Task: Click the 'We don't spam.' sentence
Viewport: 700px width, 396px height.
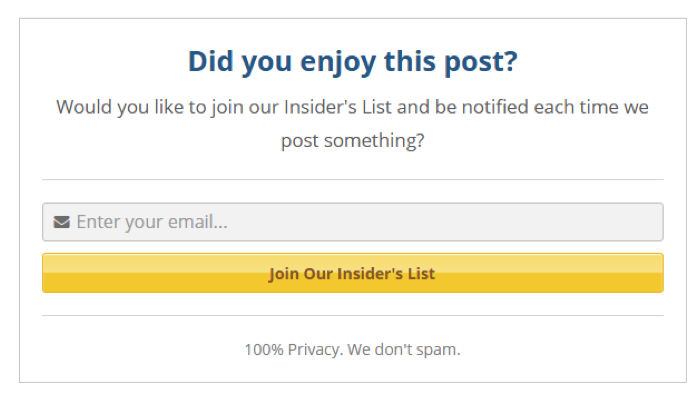Action: click(404, 350)
